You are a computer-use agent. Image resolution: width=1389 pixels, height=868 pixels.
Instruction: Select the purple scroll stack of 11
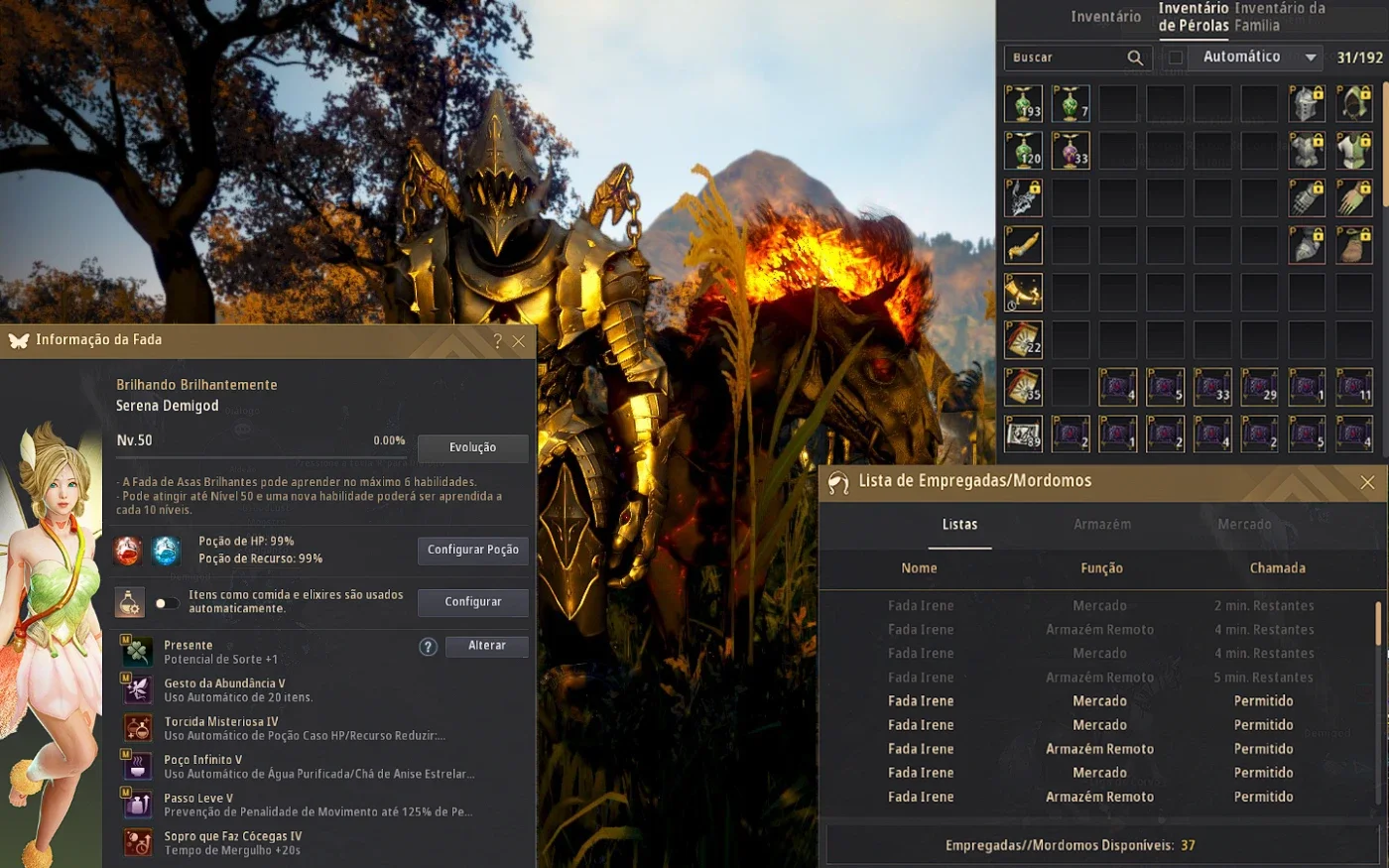(x=1354, y=387)
